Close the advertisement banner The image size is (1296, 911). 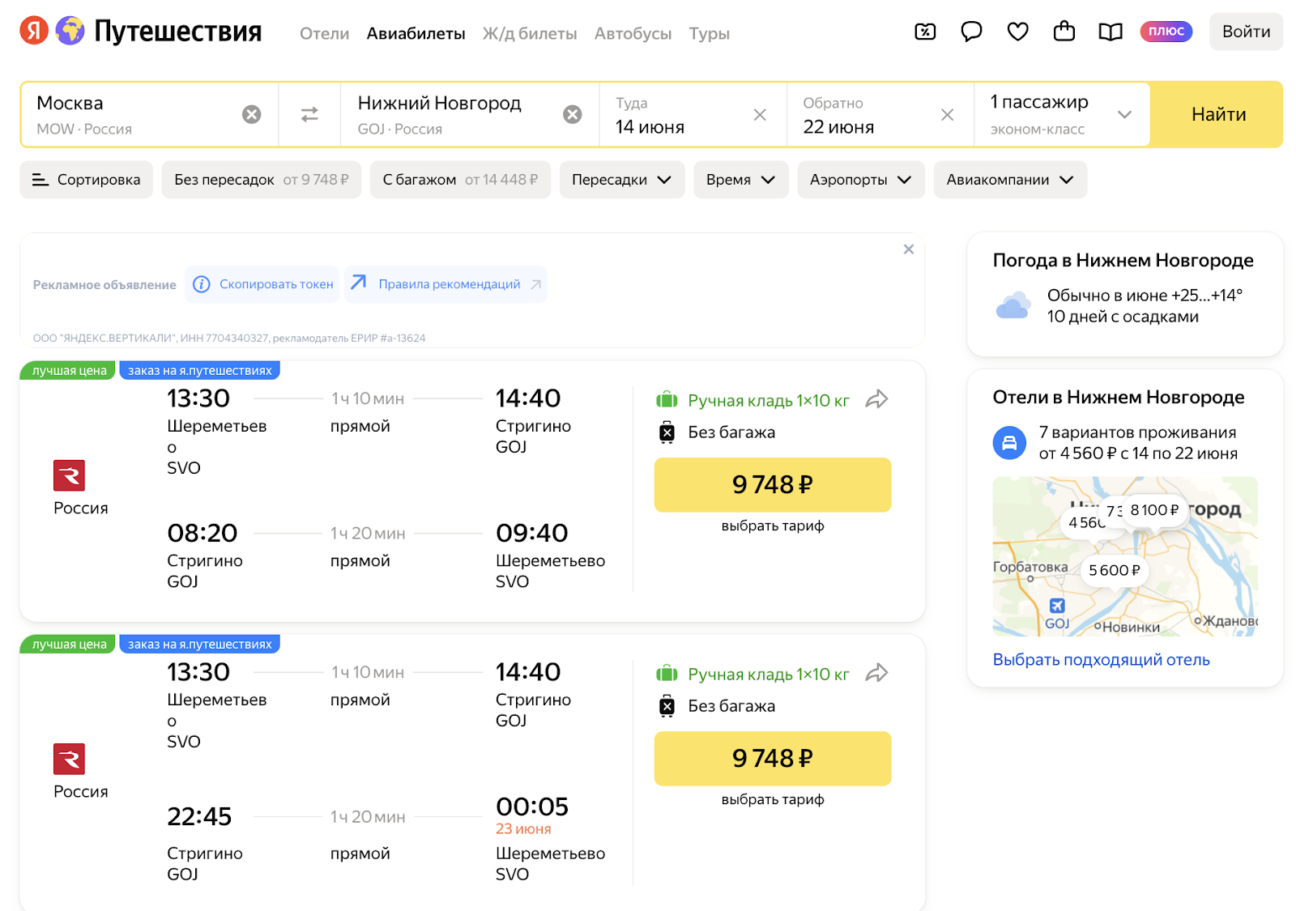908,249
